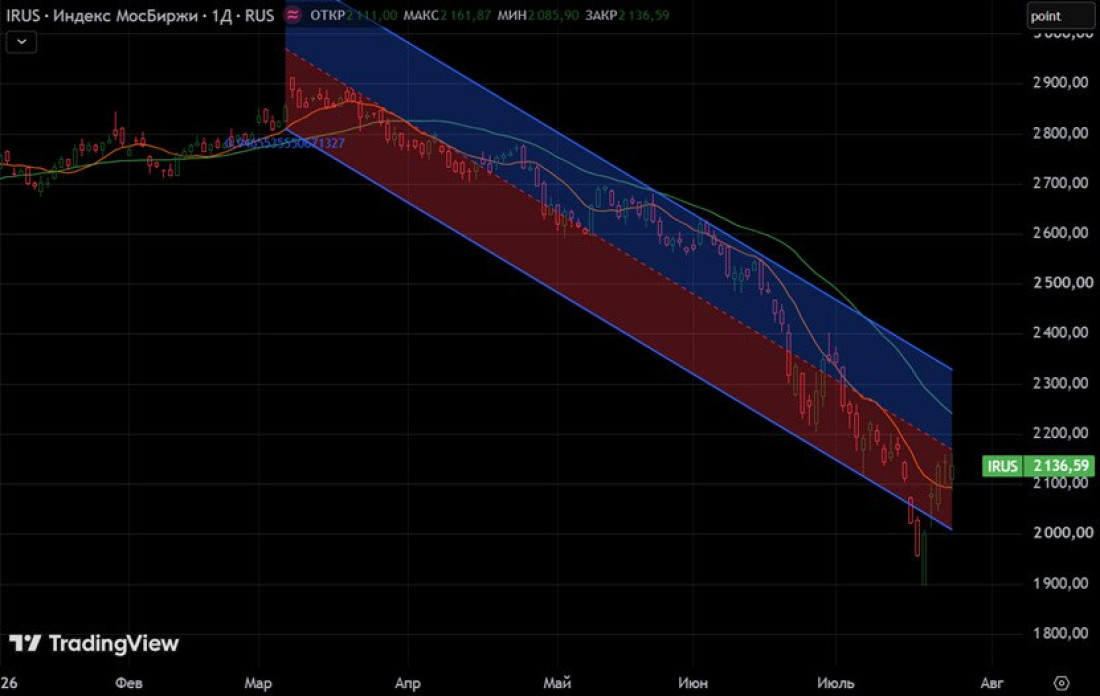The width and height of the screenshot is (1100, 696).
Task: Click the 1 900,00 price scale label
Action: tap(1061, 582)
